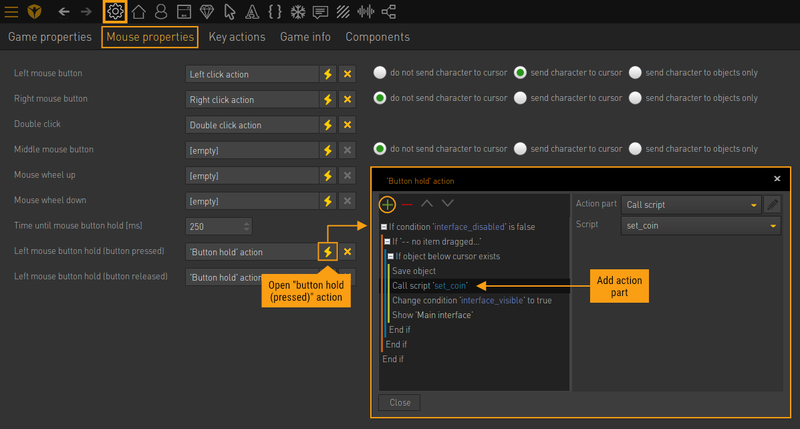Edit Double click action lightning icon
Image resolution: width=800 pixels, height=429 pixels.
tap(328, 125)
